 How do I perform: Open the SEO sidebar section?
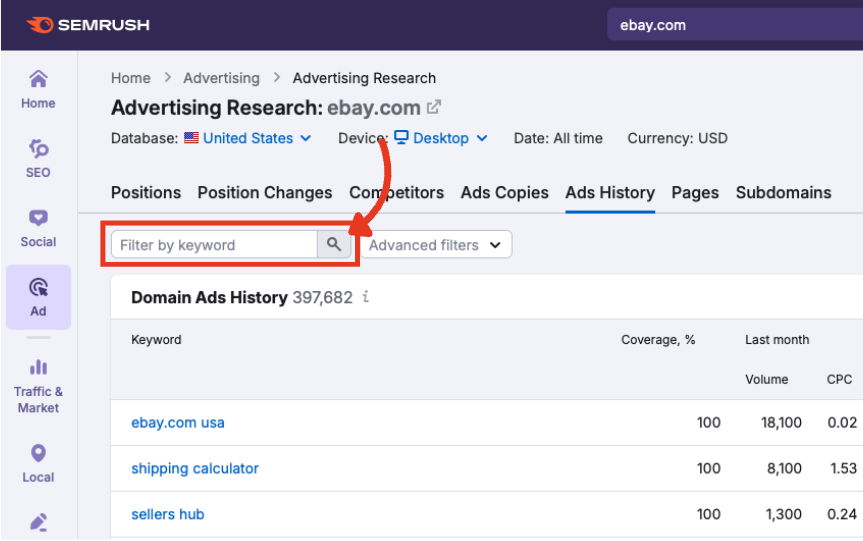point(38,158)
